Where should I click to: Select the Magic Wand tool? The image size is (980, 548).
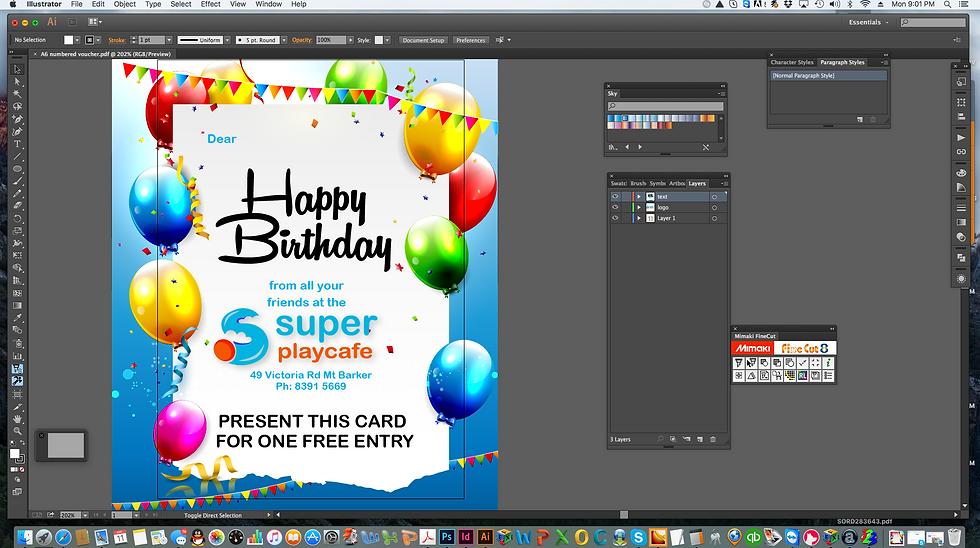[18, 94]
